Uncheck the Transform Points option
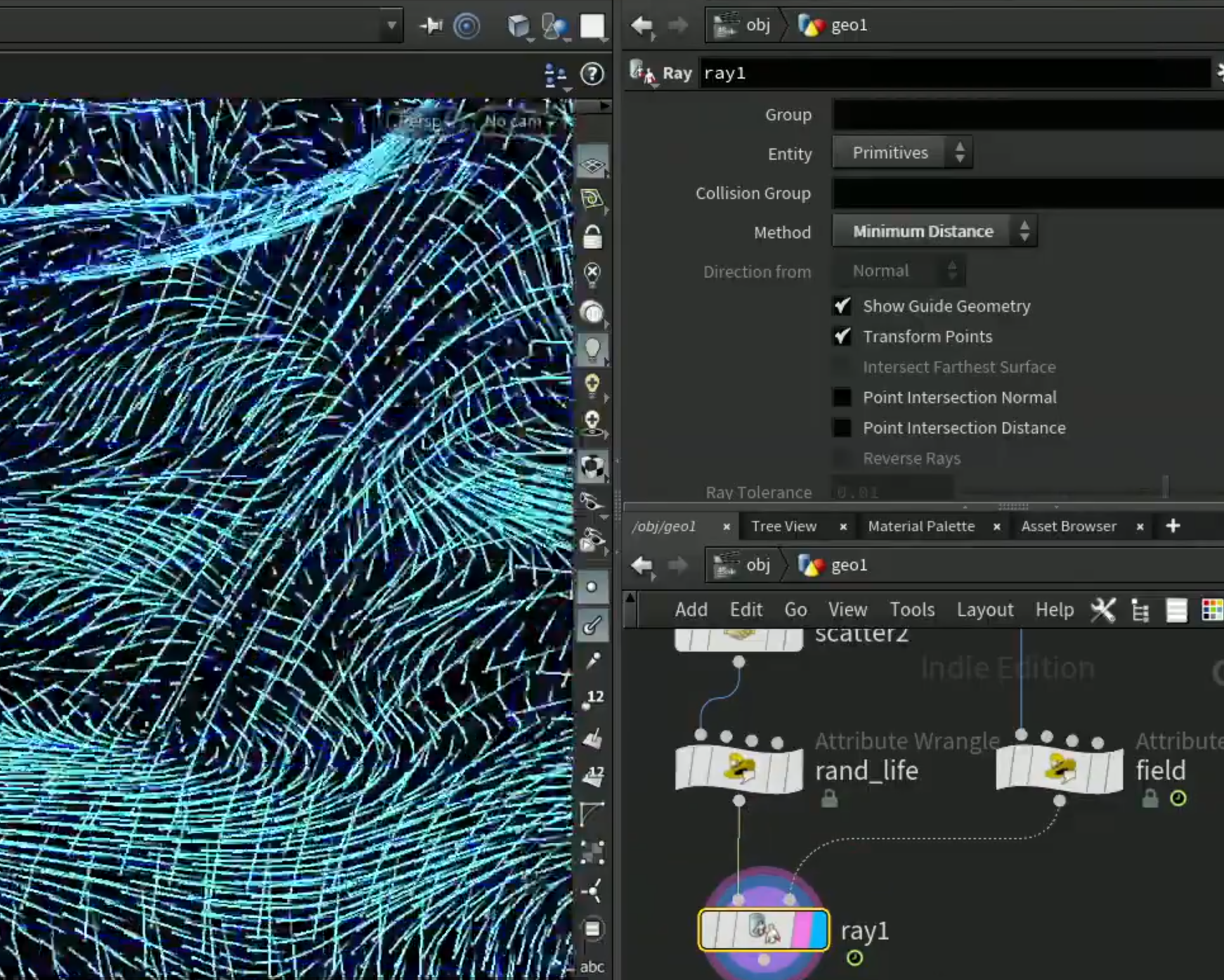 [842, 337]
